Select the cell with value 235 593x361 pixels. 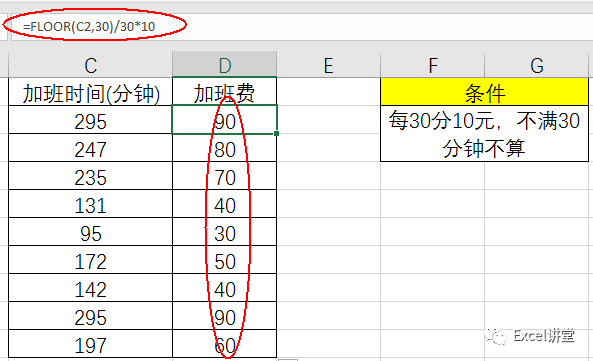click(x=90, y=176)
